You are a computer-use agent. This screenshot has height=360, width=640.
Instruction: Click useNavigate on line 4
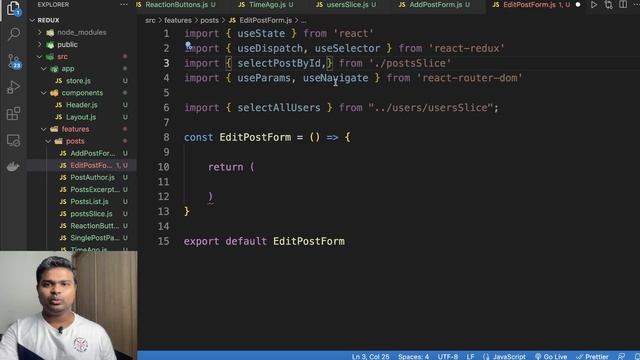click(336, 78)
